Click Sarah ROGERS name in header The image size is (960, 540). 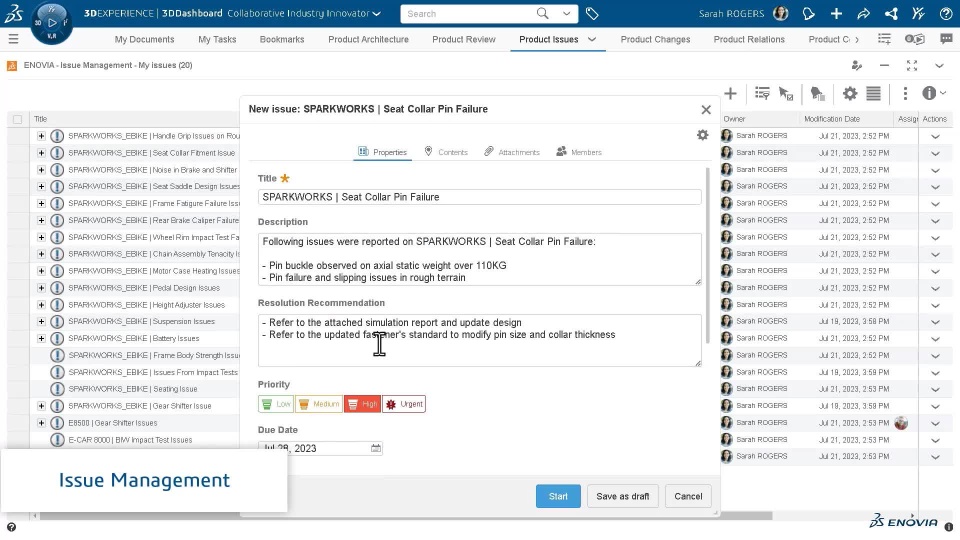[731, 13]
